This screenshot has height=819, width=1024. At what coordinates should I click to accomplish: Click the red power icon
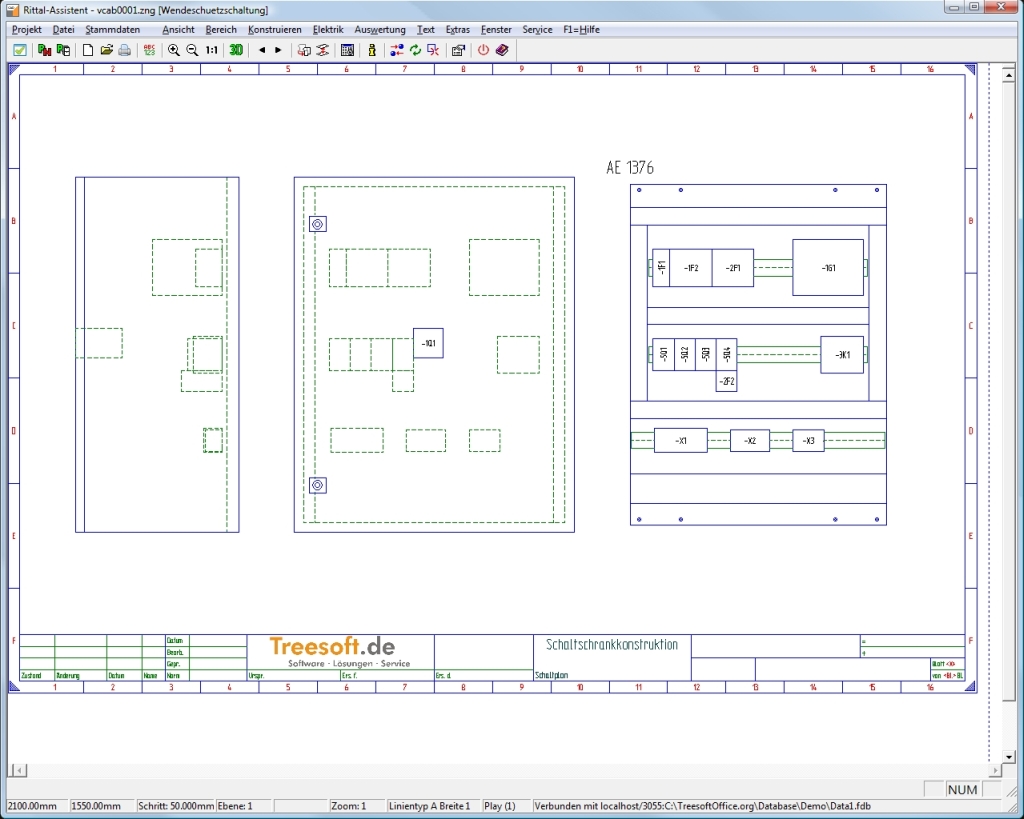[484, 49]
